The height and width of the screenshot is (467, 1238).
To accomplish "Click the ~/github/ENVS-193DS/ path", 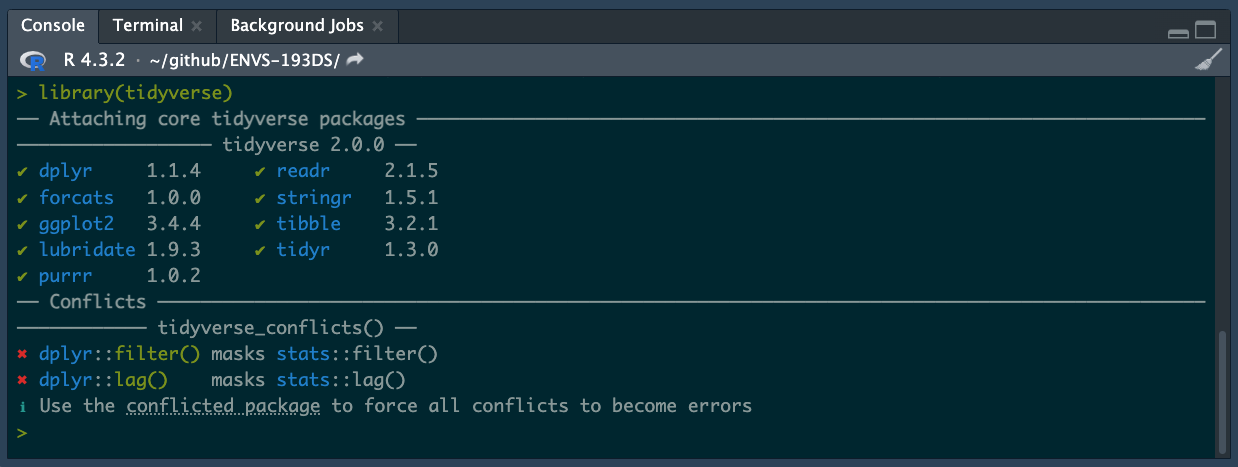I will click(x=243, y=60).
